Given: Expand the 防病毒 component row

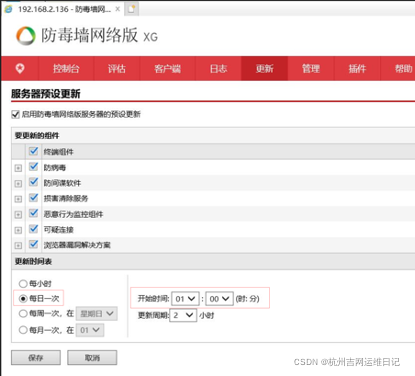Looking at the screenshot, I should click(18, 168).
